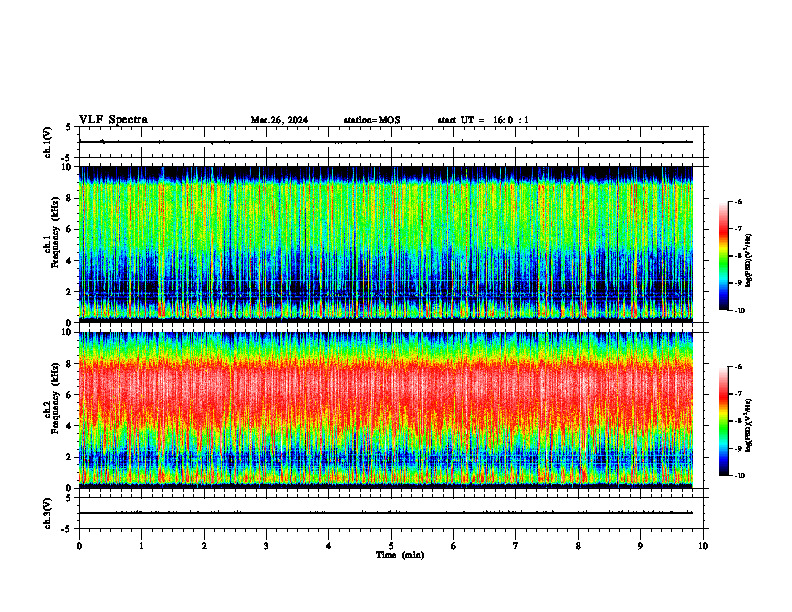
Task: Click the time axis tick label "7"
Action: click(x=516, y=546)
